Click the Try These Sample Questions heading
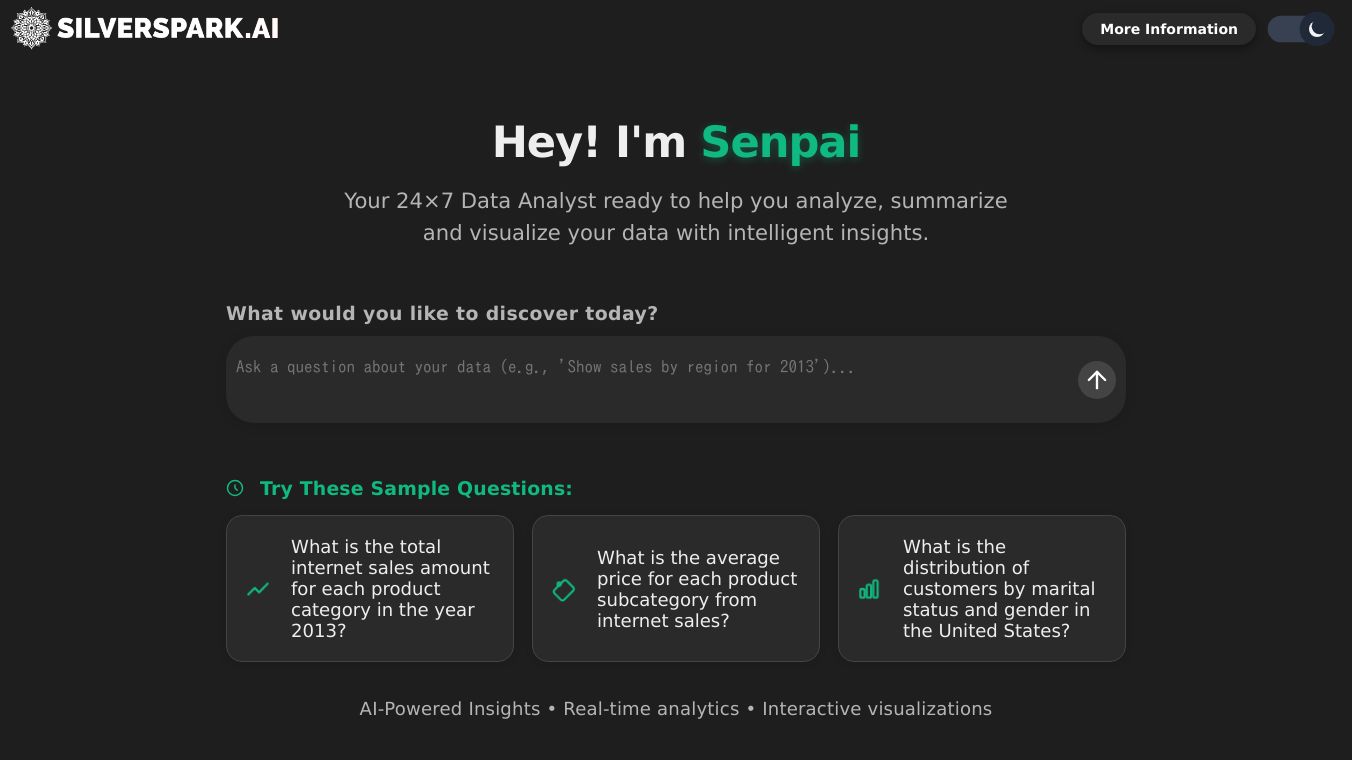This screenshot has height=760, width=1352. (x=416, y=488)
